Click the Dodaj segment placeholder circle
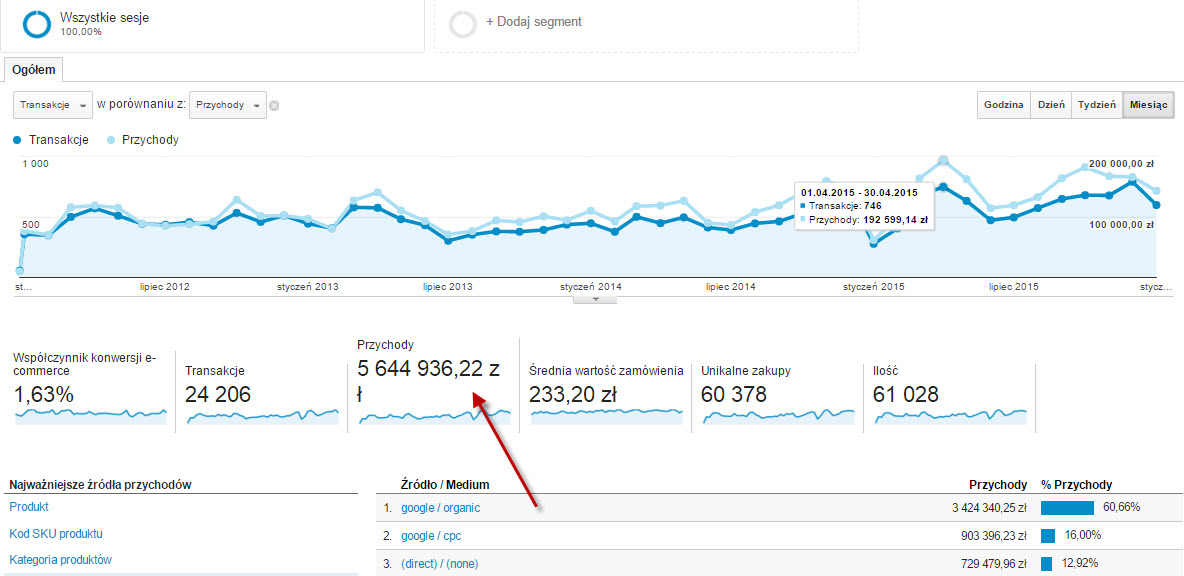 [x=463, y=24]
